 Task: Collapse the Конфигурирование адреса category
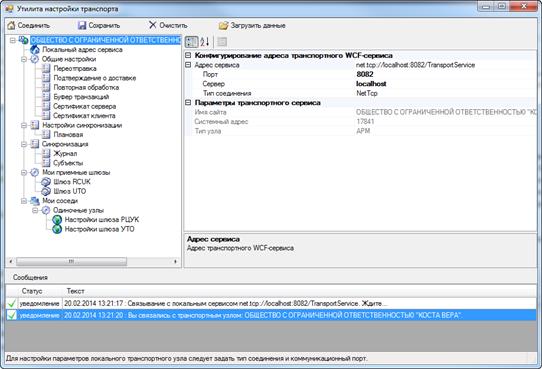pos(188,55)
